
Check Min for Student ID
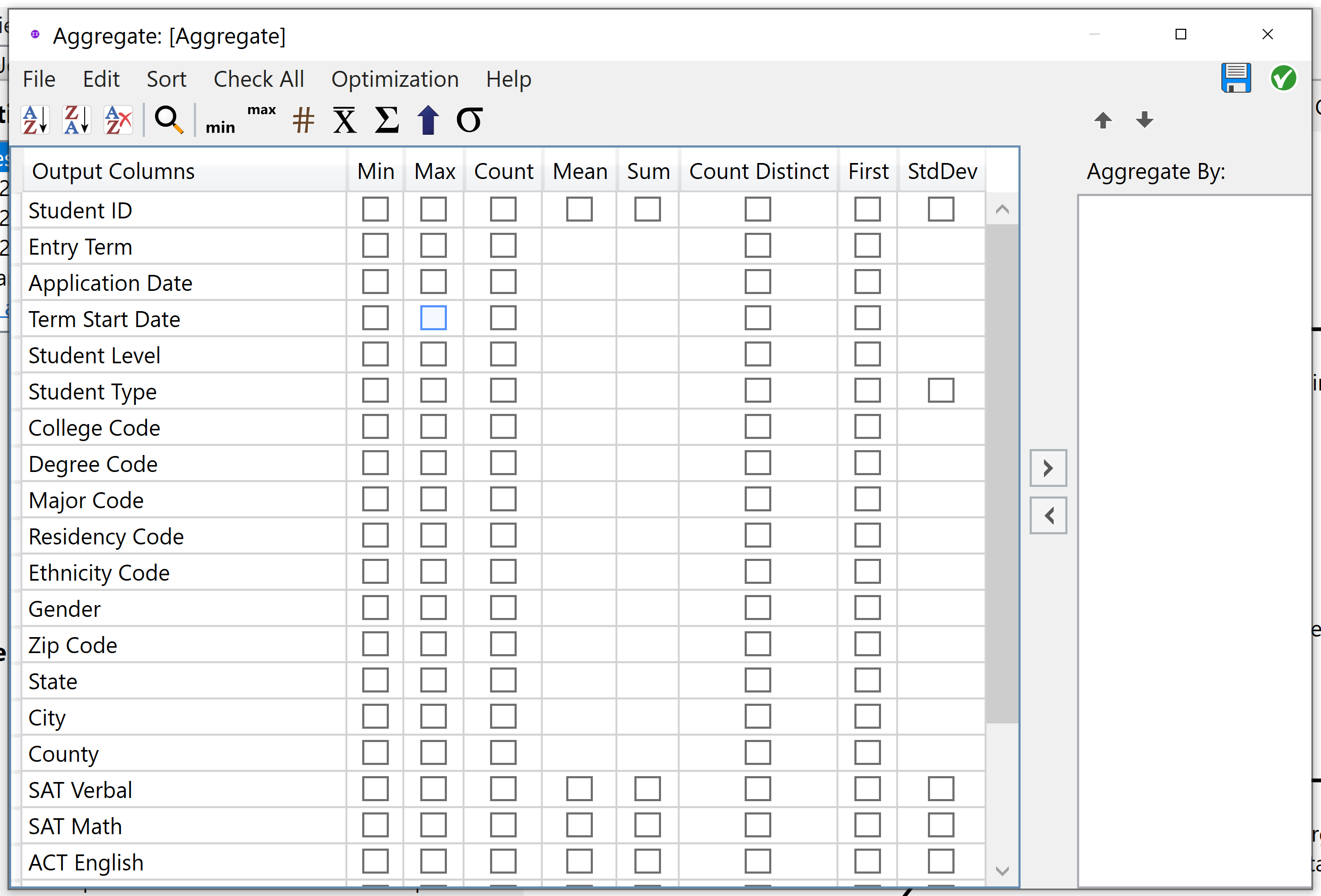[x=375, y=209]
